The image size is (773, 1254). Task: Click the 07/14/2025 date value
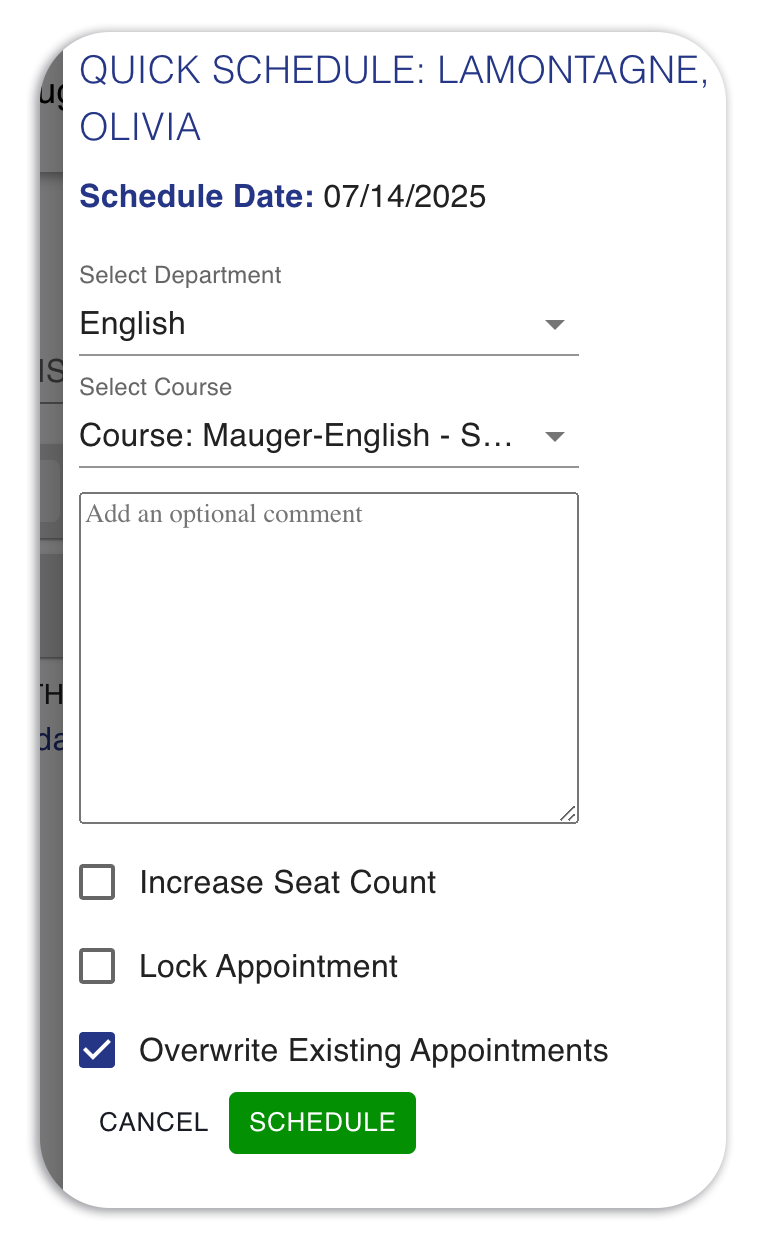point(405,197)
